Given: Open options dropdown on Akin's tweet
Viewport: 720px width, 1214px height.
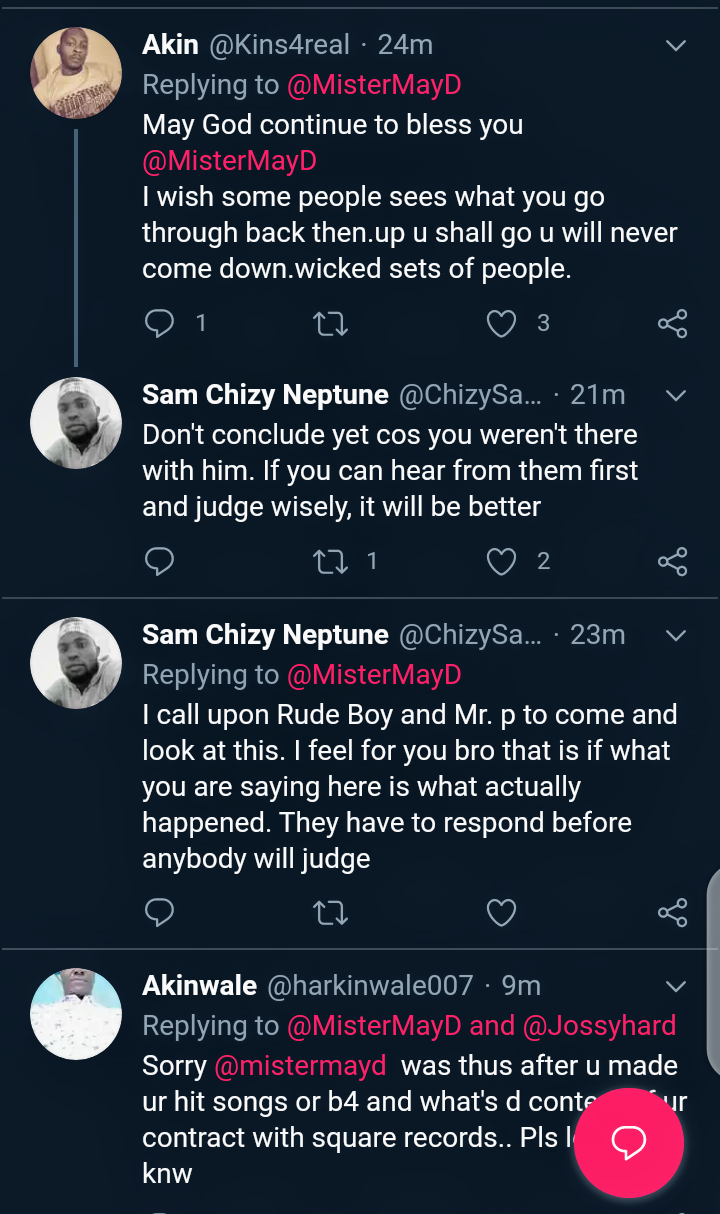Looking at the screenshot, I should [676, 45].
